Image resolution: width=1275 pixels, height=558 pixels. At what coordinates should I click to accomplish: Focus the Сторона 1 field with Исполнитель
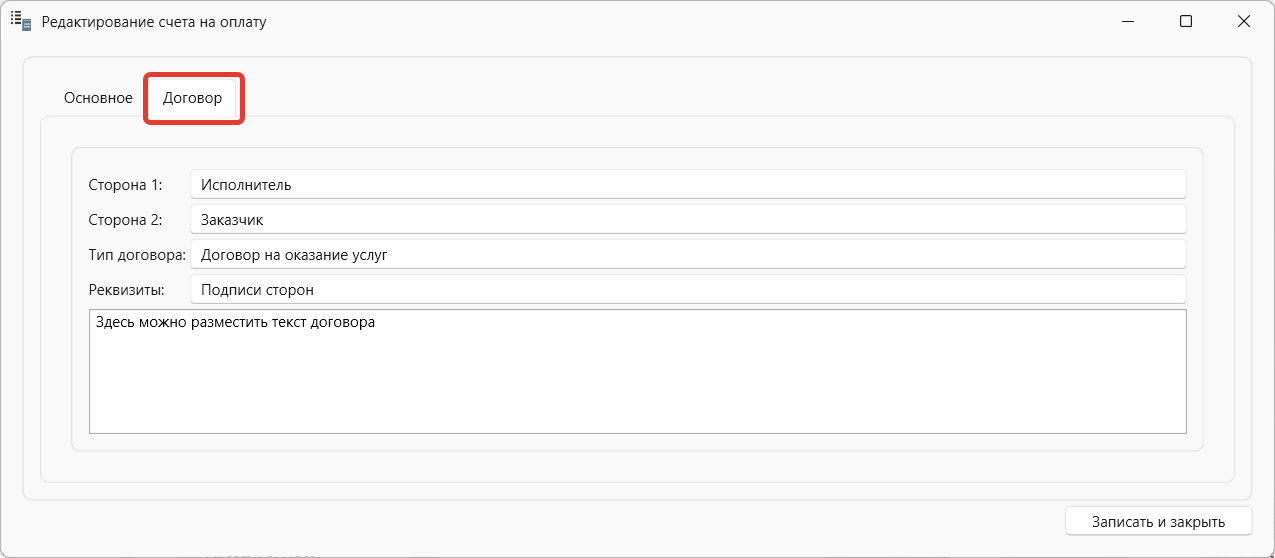pyautogui.click(x=688, y=184)
